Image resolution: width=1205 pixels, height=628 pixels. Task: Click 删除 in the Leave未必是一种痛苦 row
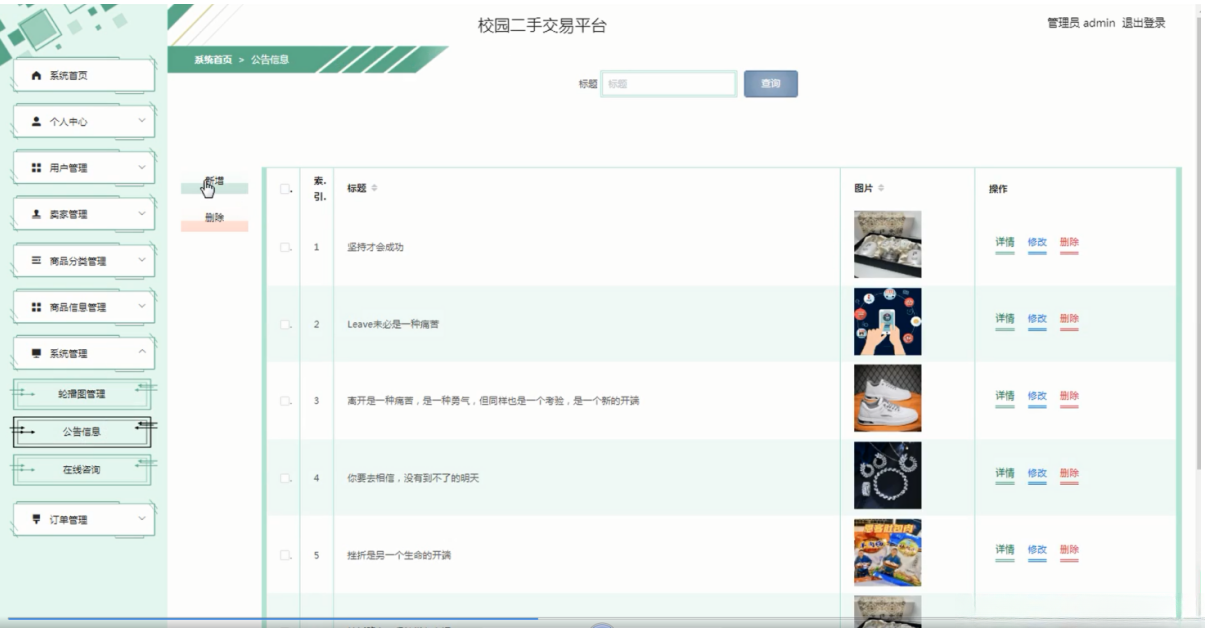click(1069, 319)
